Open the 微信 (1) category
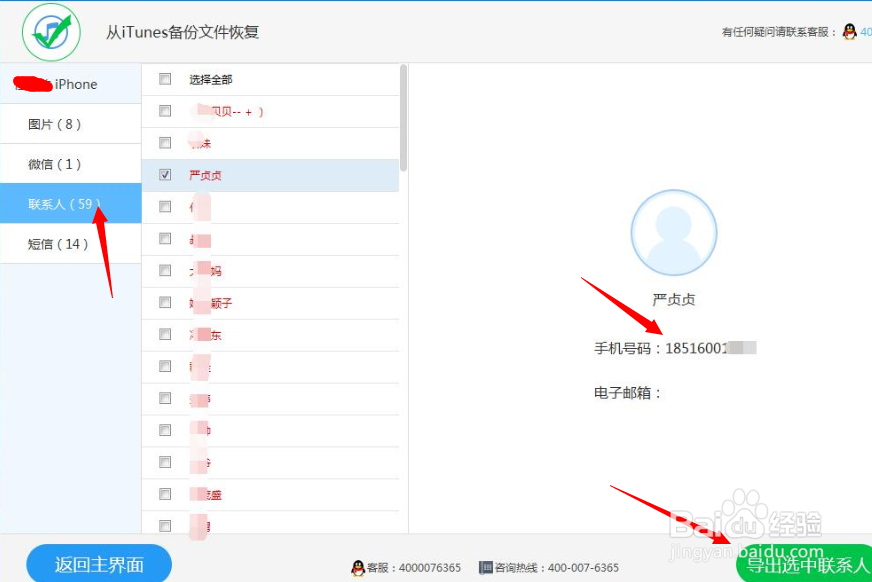872x582 pixels. click(x=71, y=164)
